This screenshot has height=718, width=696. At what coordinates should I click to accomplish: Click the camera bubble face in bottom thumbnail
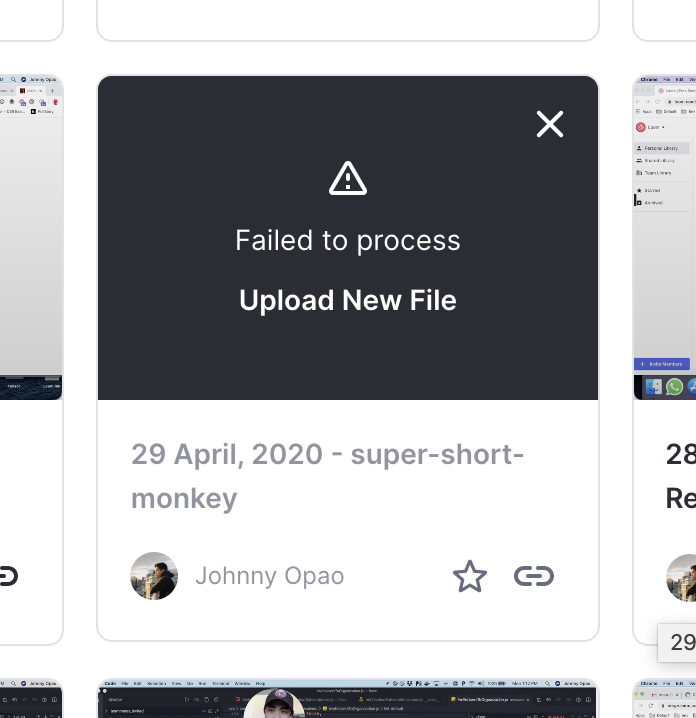[275, 704]
